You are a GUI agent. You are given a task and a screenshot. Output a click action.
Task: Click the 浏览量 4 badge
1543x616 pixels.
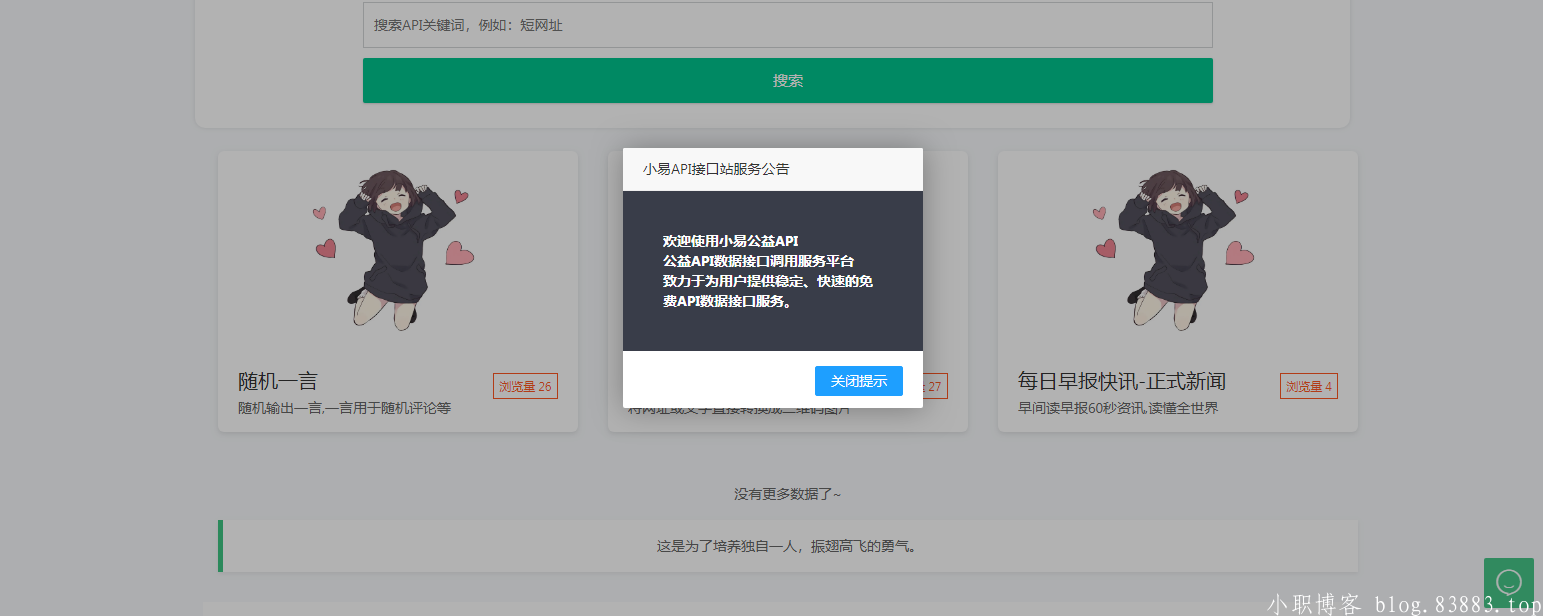(x=1308, y=386)
